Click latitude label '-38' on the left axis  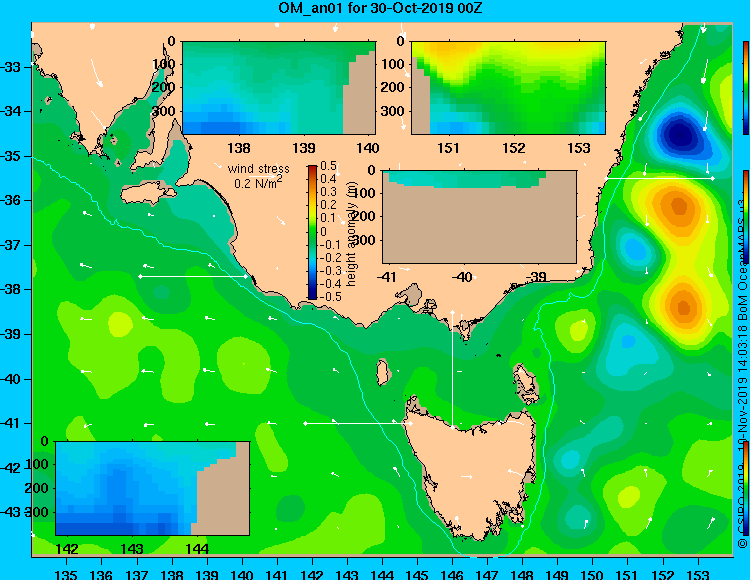tap(11, 290)
